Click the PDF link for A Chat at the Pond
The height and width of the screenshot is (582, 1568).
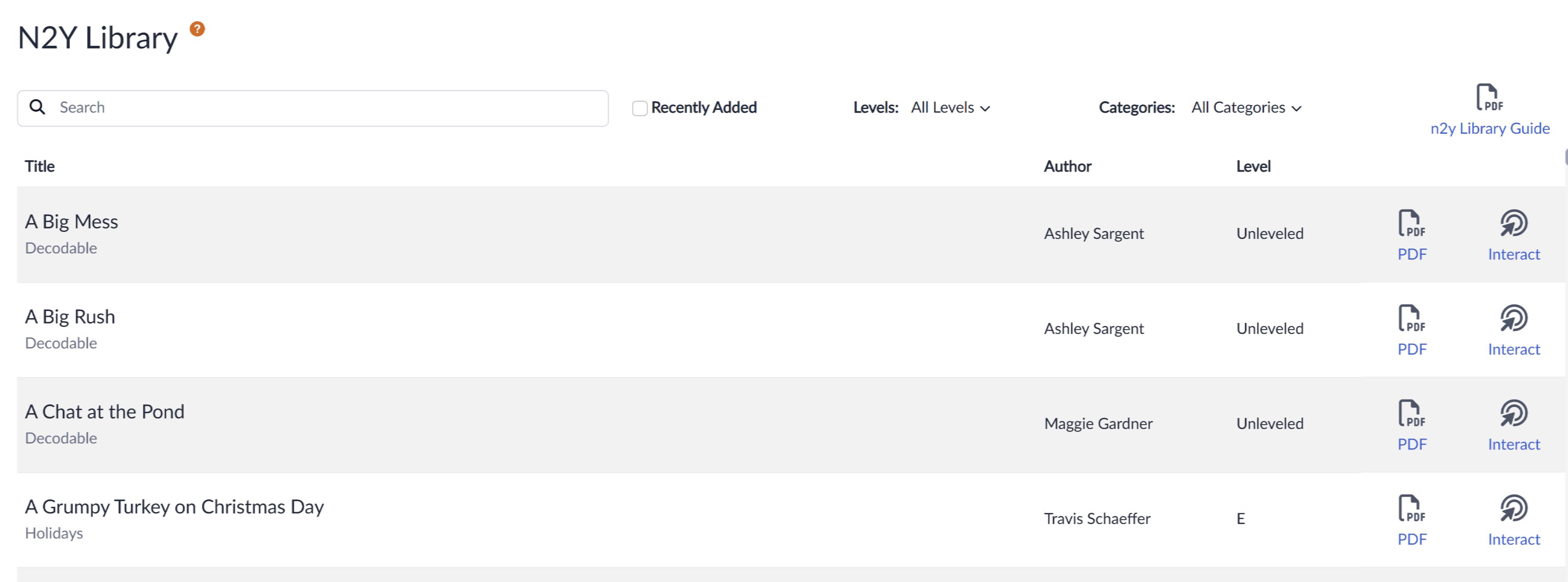1411,444
